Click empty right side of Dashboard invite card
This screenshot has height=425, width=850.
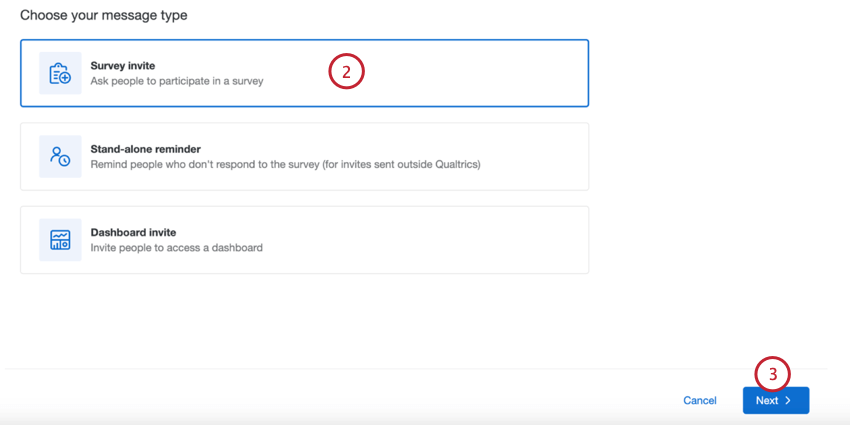(x=480, y=240)
